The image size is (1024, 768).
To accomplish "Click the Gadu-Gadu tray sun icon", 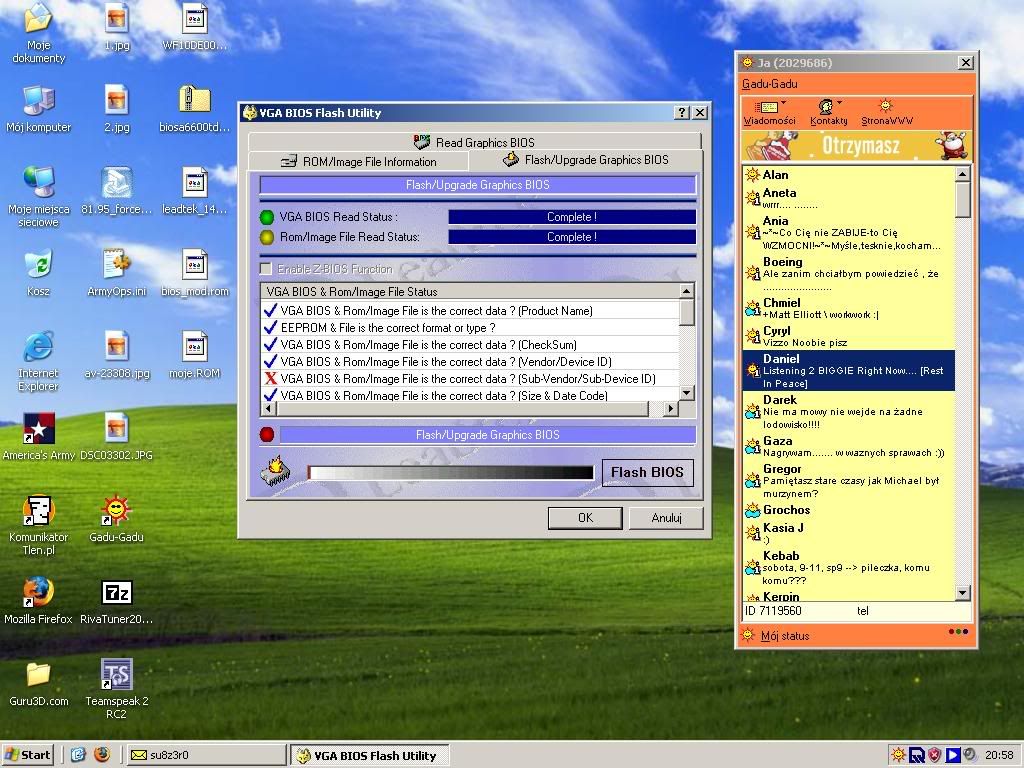I will click(898, 755).
